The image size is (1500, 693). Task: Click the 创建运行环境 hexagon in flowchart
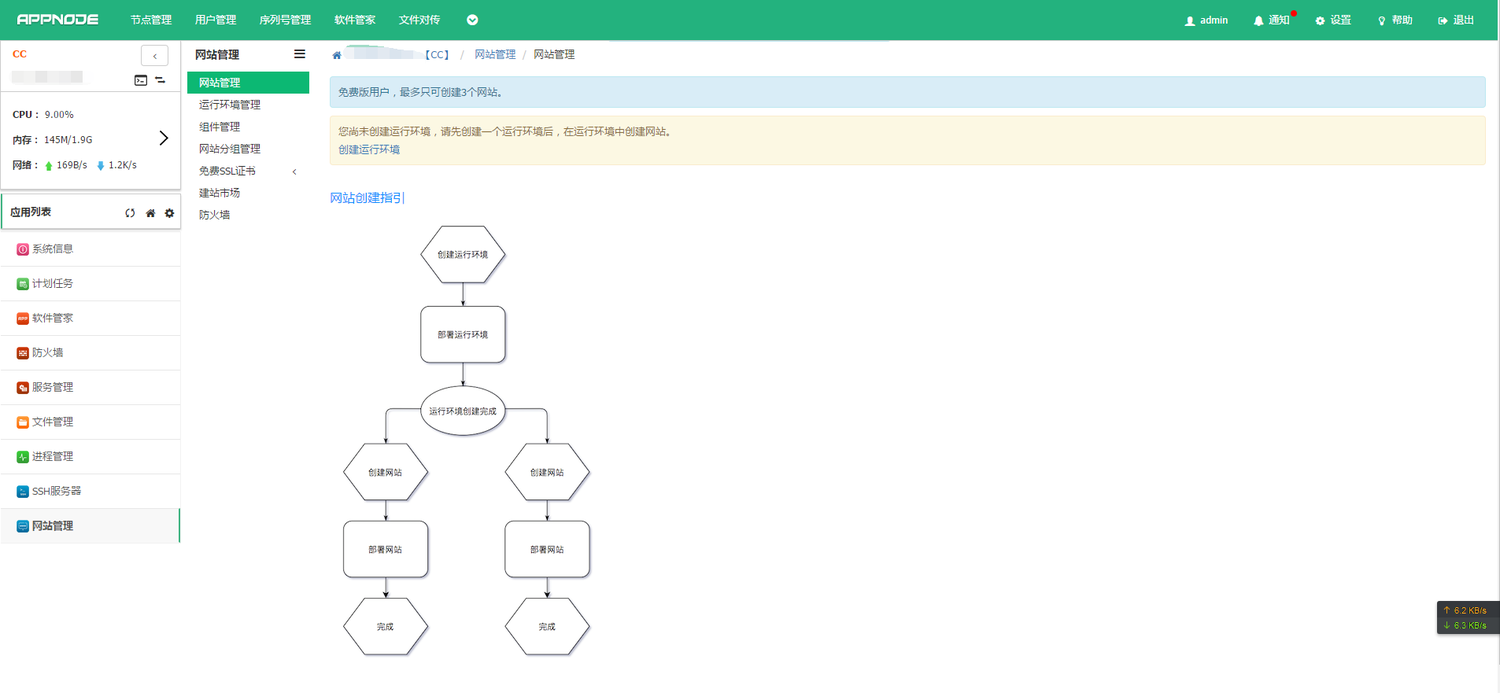[x=463, y=255]
